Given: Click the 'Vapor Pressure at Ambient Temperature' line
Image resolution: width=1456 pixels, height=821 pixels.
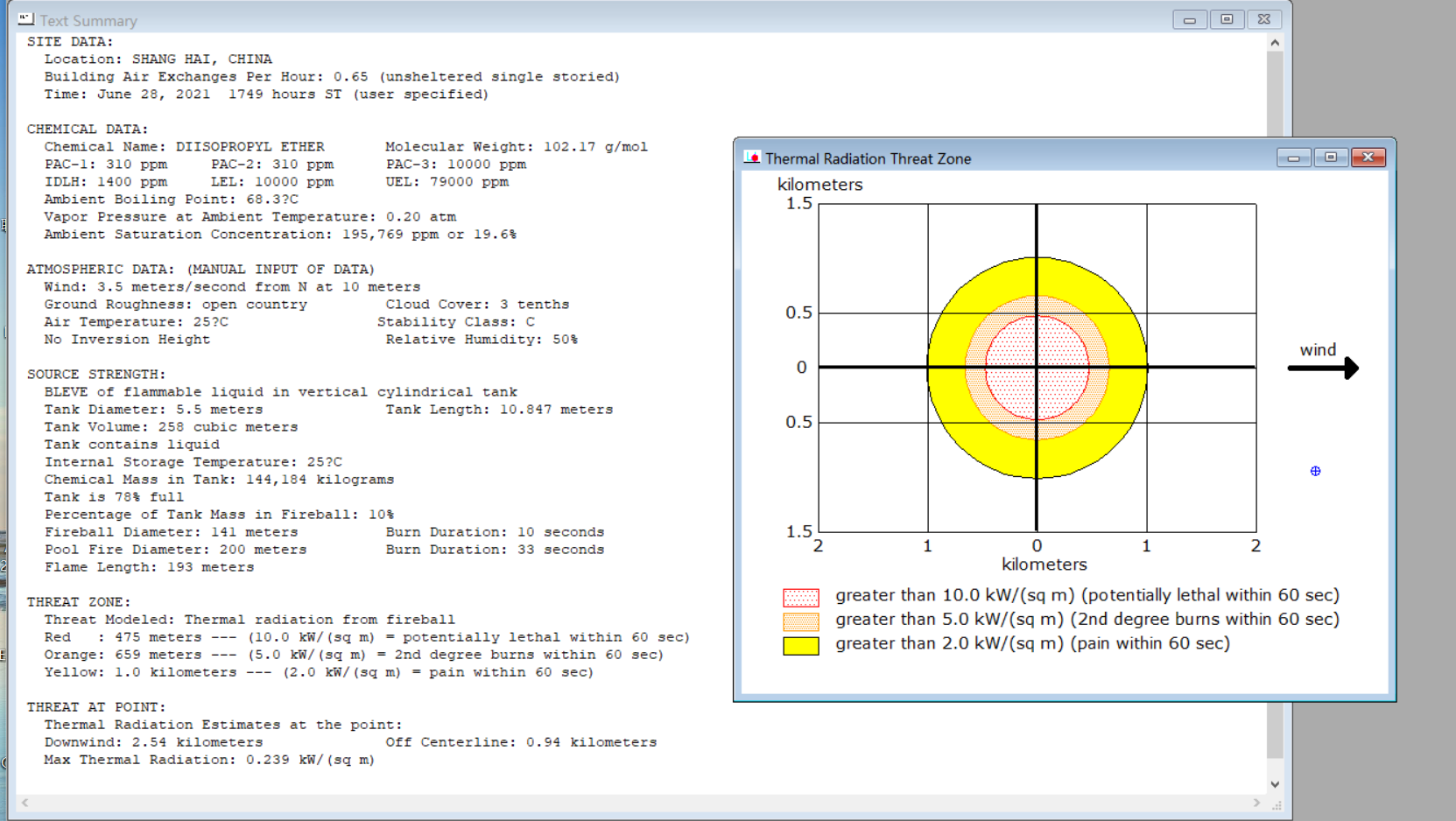Looking at the screenshot, I should 250,217.
